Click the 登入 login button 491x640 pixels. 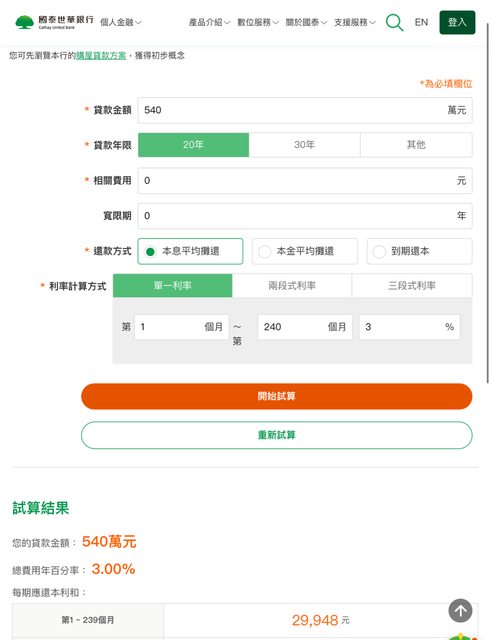(x=457, y=22)
